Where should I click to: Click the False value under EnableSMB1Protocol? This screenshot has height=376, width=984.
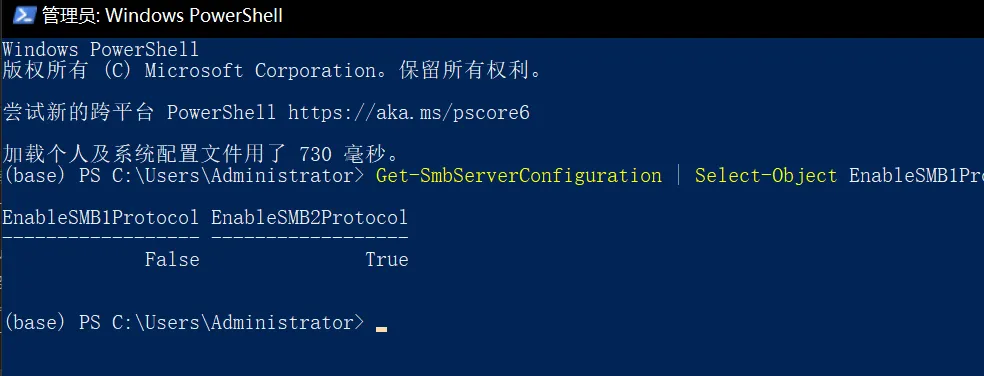(172, 259)
